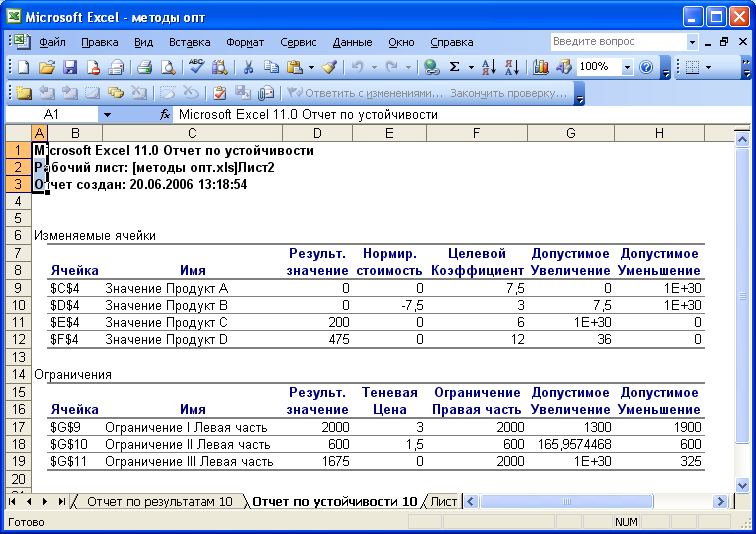
Task: Save the workbook with the floppy icon
Action: (70, 67)
